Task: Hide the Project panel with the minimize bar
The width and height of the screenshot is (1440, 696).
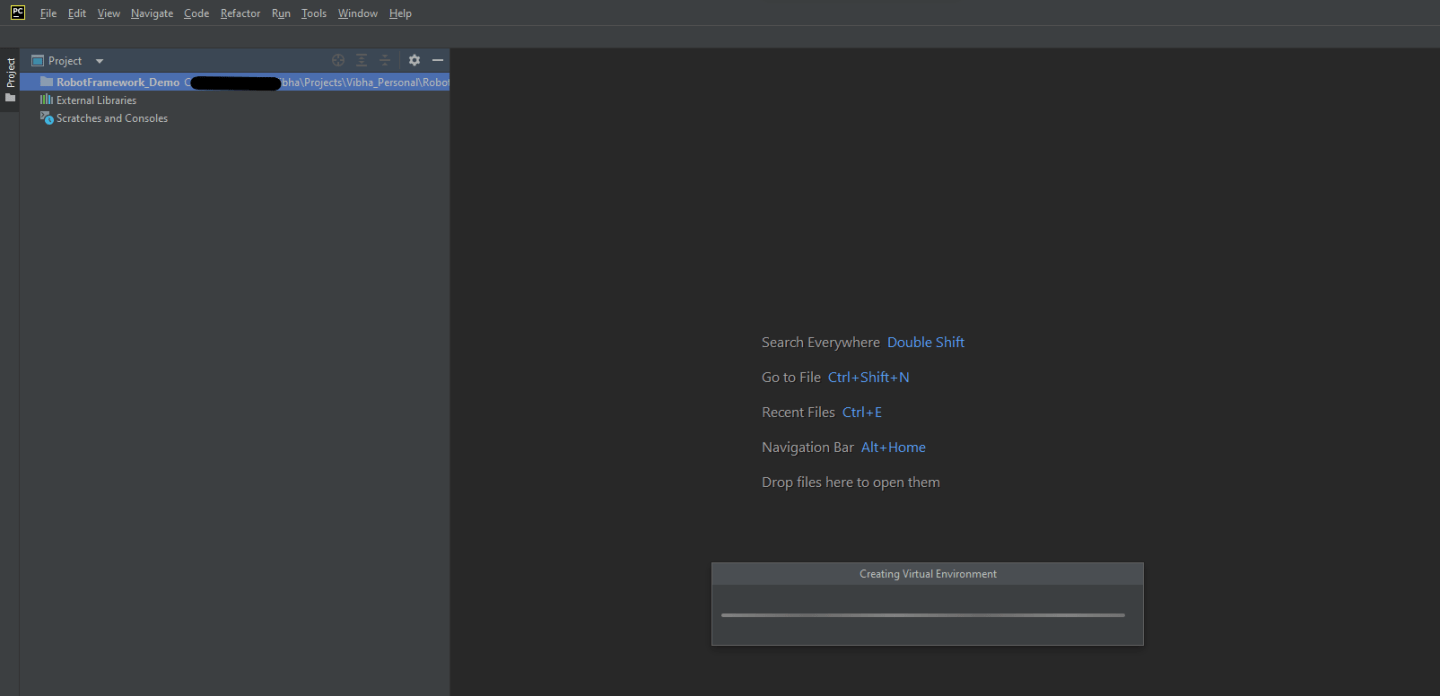Action: tap(437, 60)
